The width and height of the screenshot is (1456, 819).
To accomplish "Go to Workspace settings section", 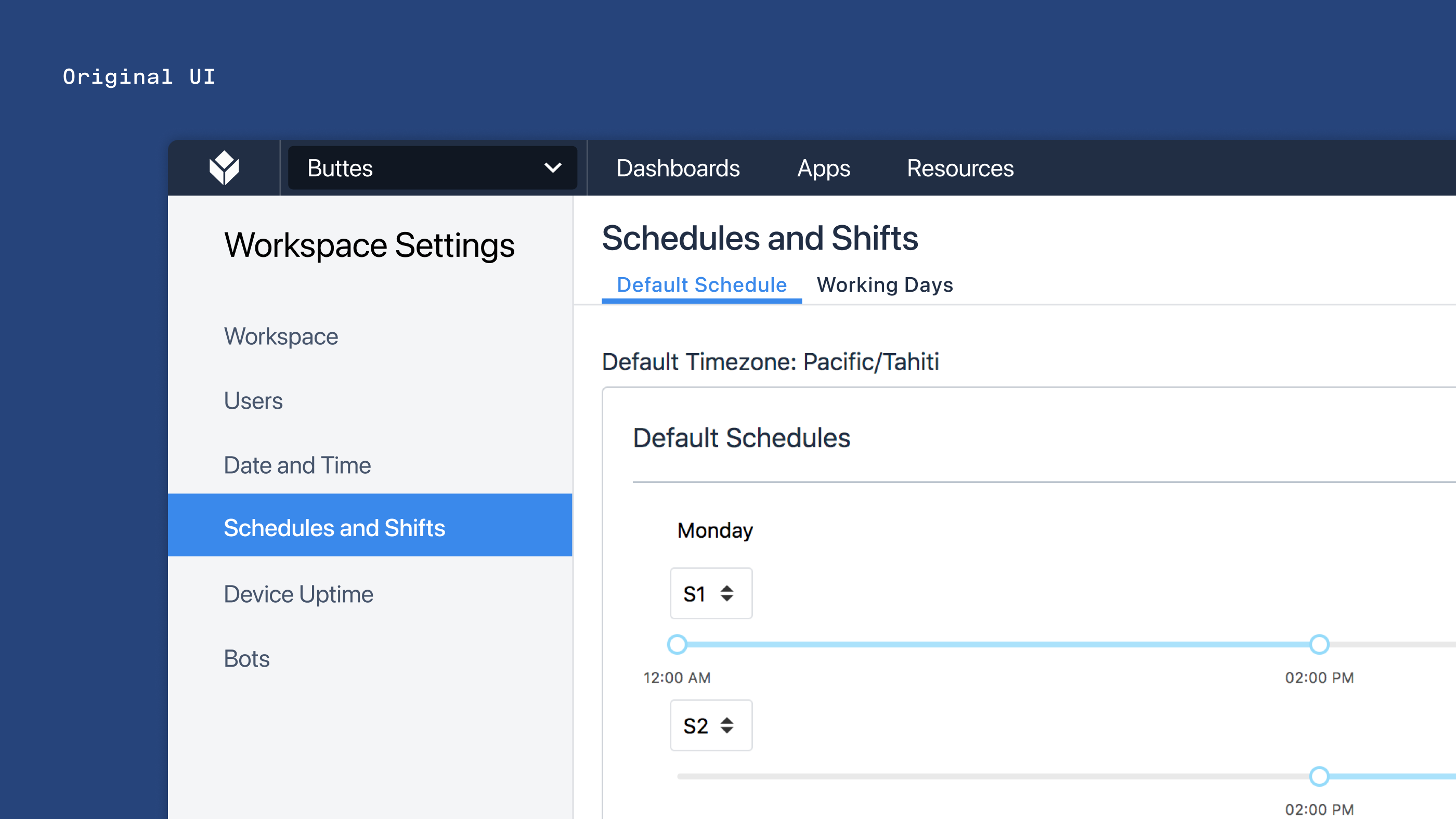I will pos(281,336).
